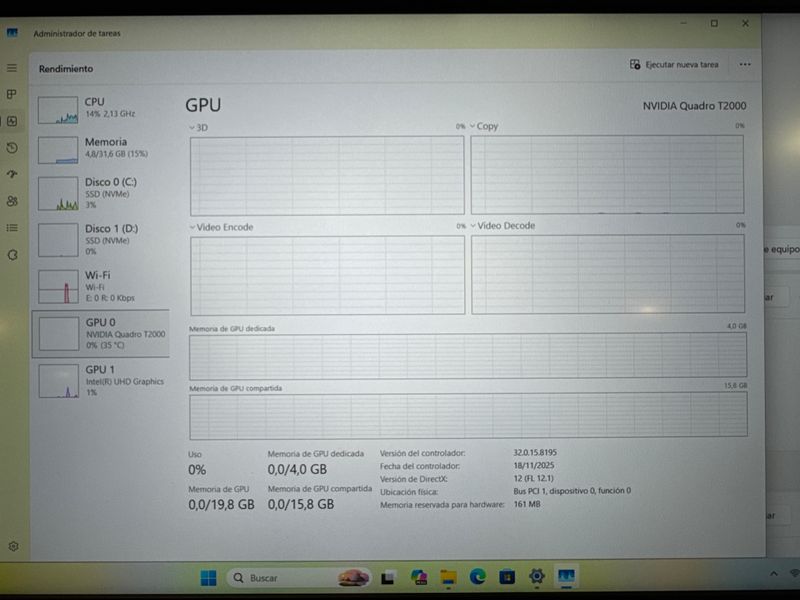Open the three-dot more options menu
The image size is (800, 600).
745,65
